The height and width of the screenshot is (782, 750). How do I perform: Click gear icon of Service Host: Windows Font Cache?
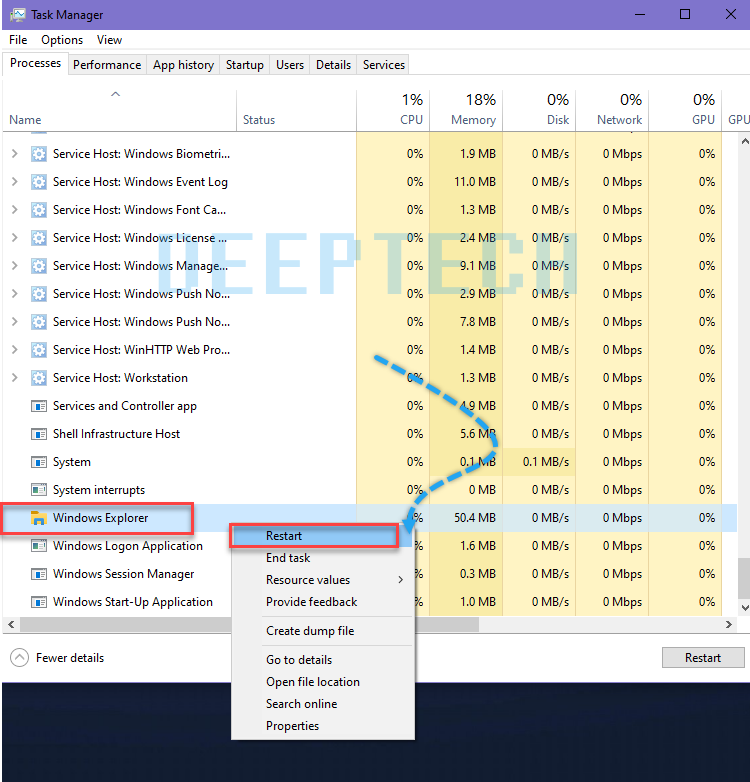click(38, 210)
